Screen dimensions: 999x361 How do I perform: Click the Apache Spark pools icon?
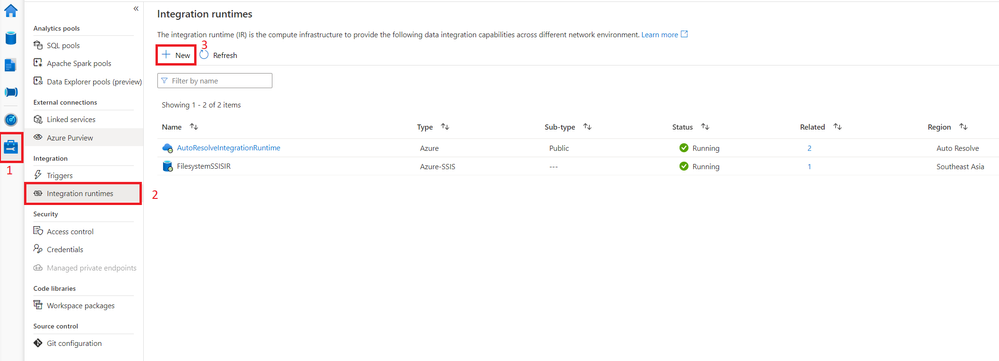pos(38,64)
